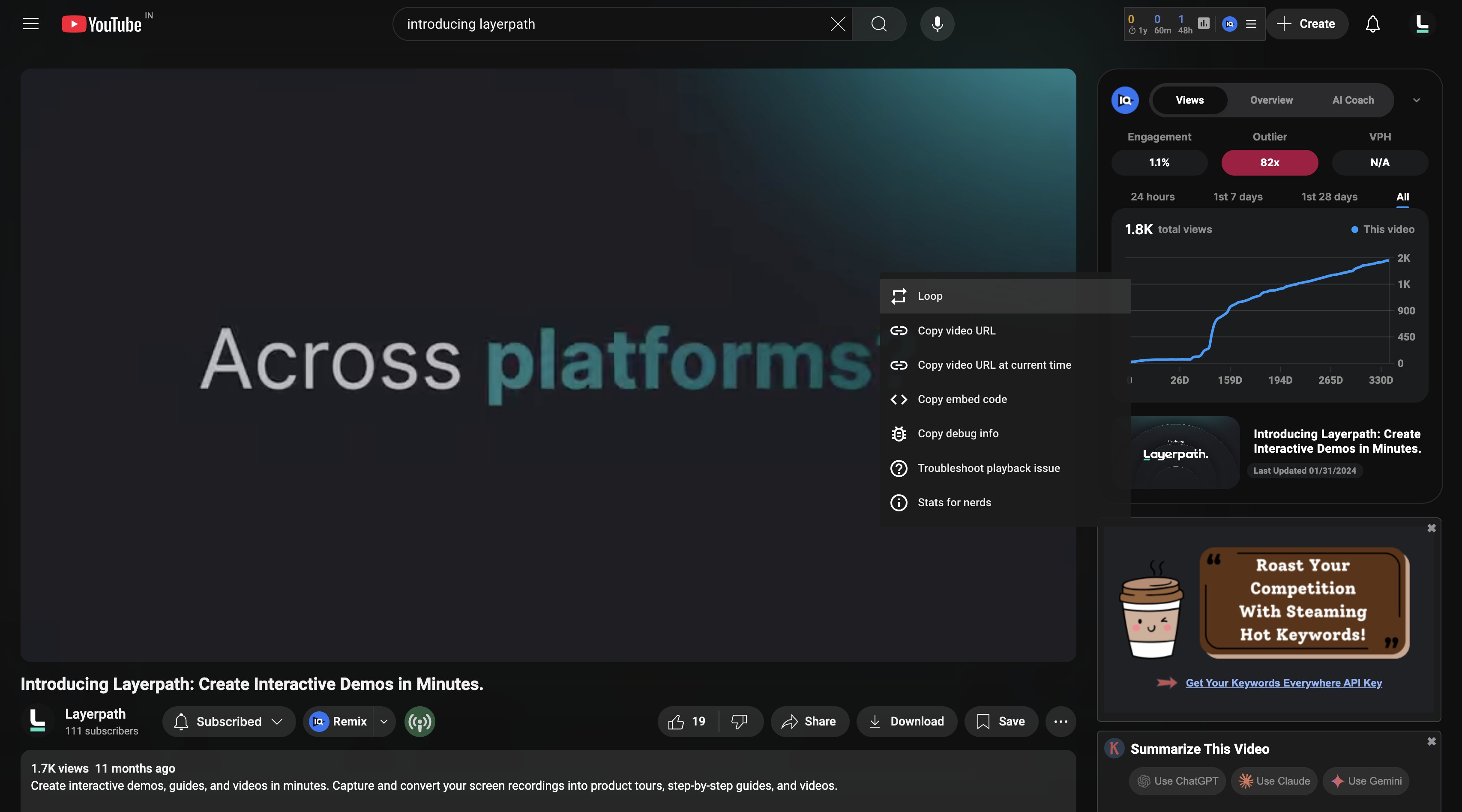Click the vidIQ logo in the side panel

coord(1125,100)
